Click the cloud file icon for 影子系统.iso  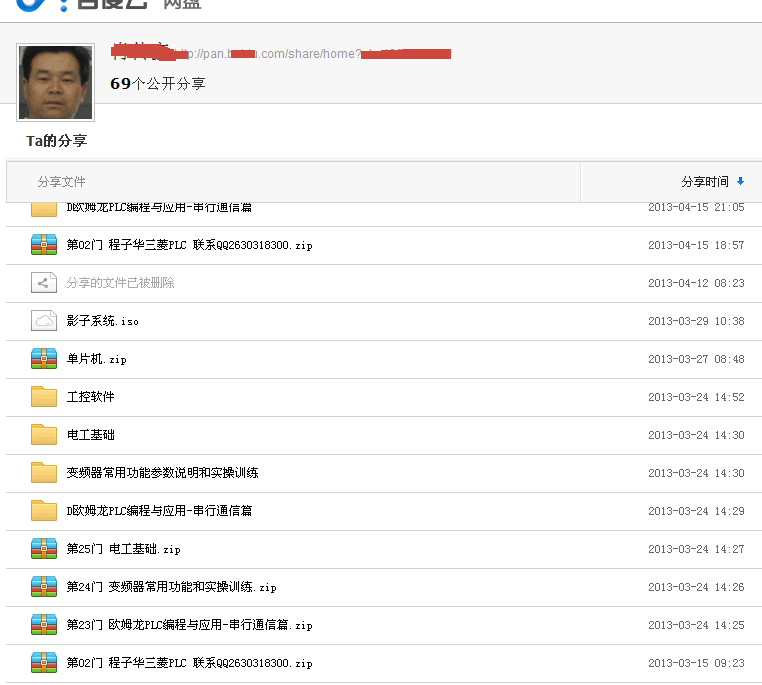click(x=44, y=321)
